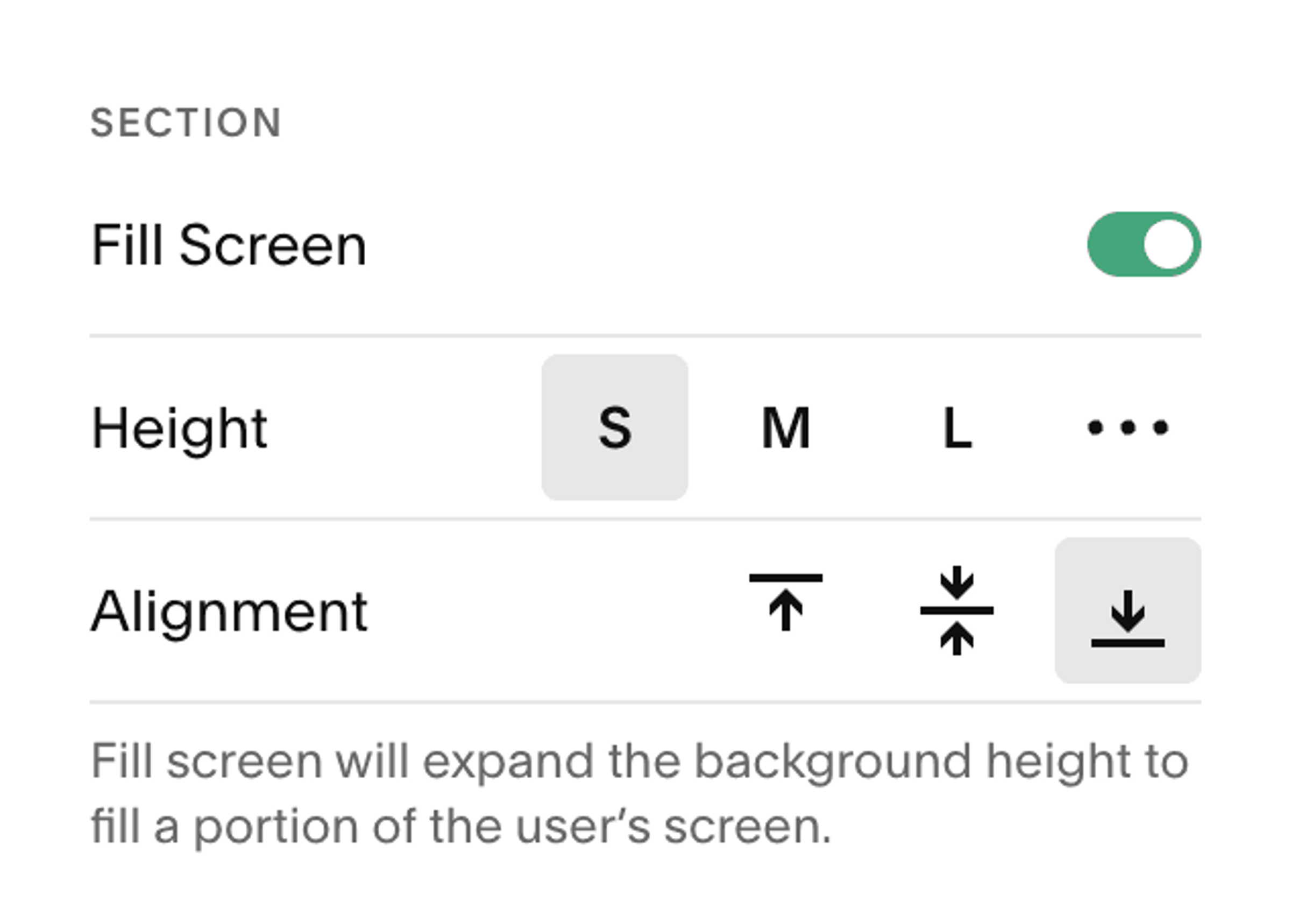Click the divider line below Alignment row
Image resolution: width=1291 pixels, height=924 pixels.
tap(645, 702)
